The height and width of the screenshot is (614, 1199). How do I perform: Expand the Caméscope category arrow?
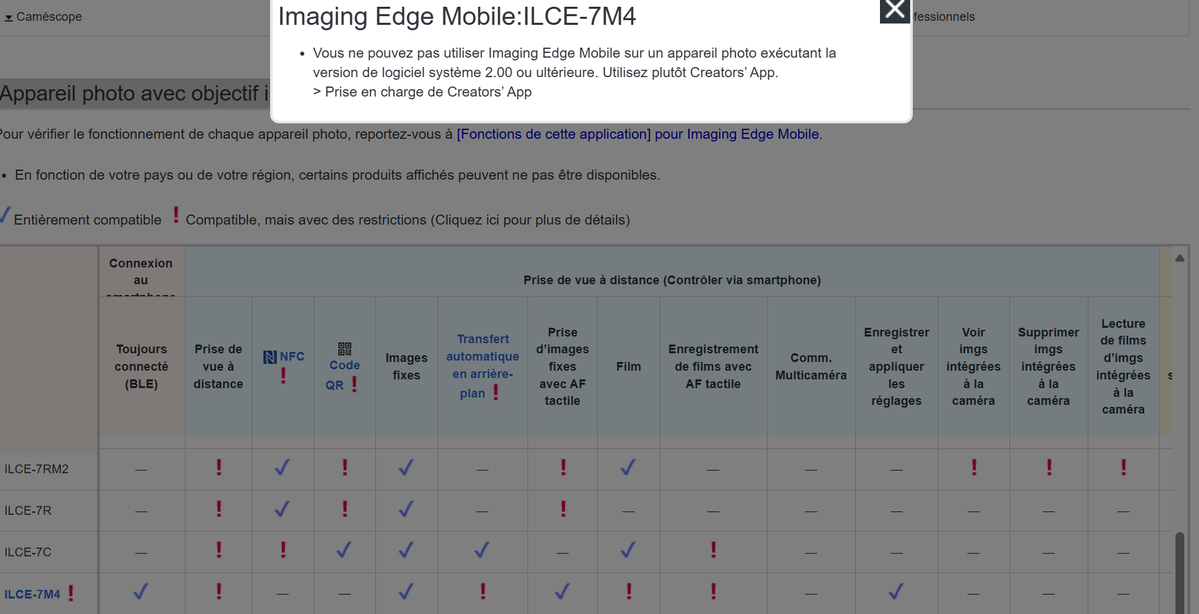(8, 17)
